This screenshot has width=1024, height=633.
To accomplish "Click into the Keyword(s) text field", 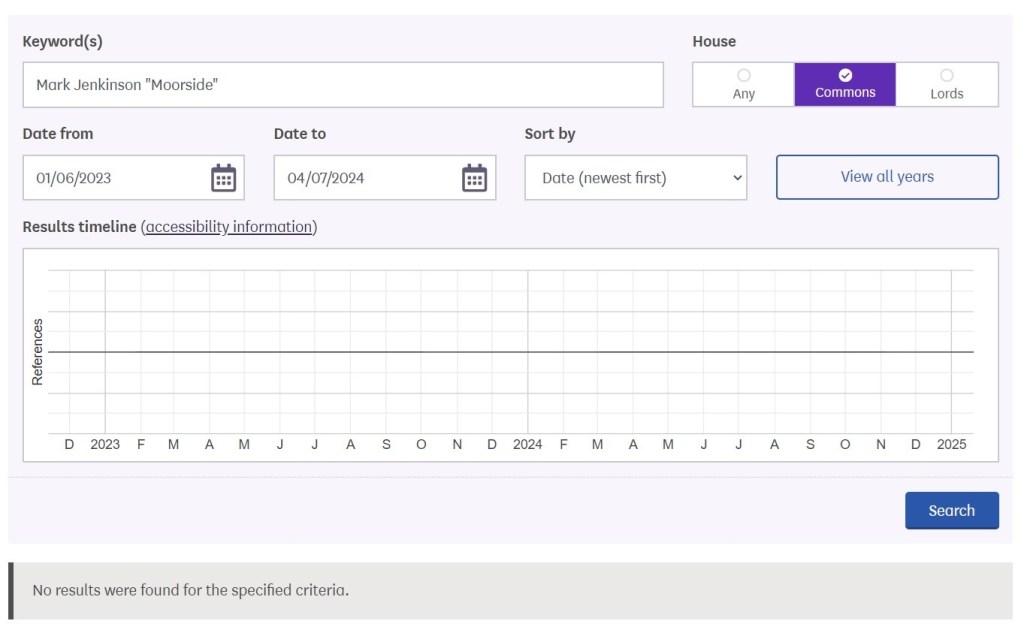I will 342,85.
